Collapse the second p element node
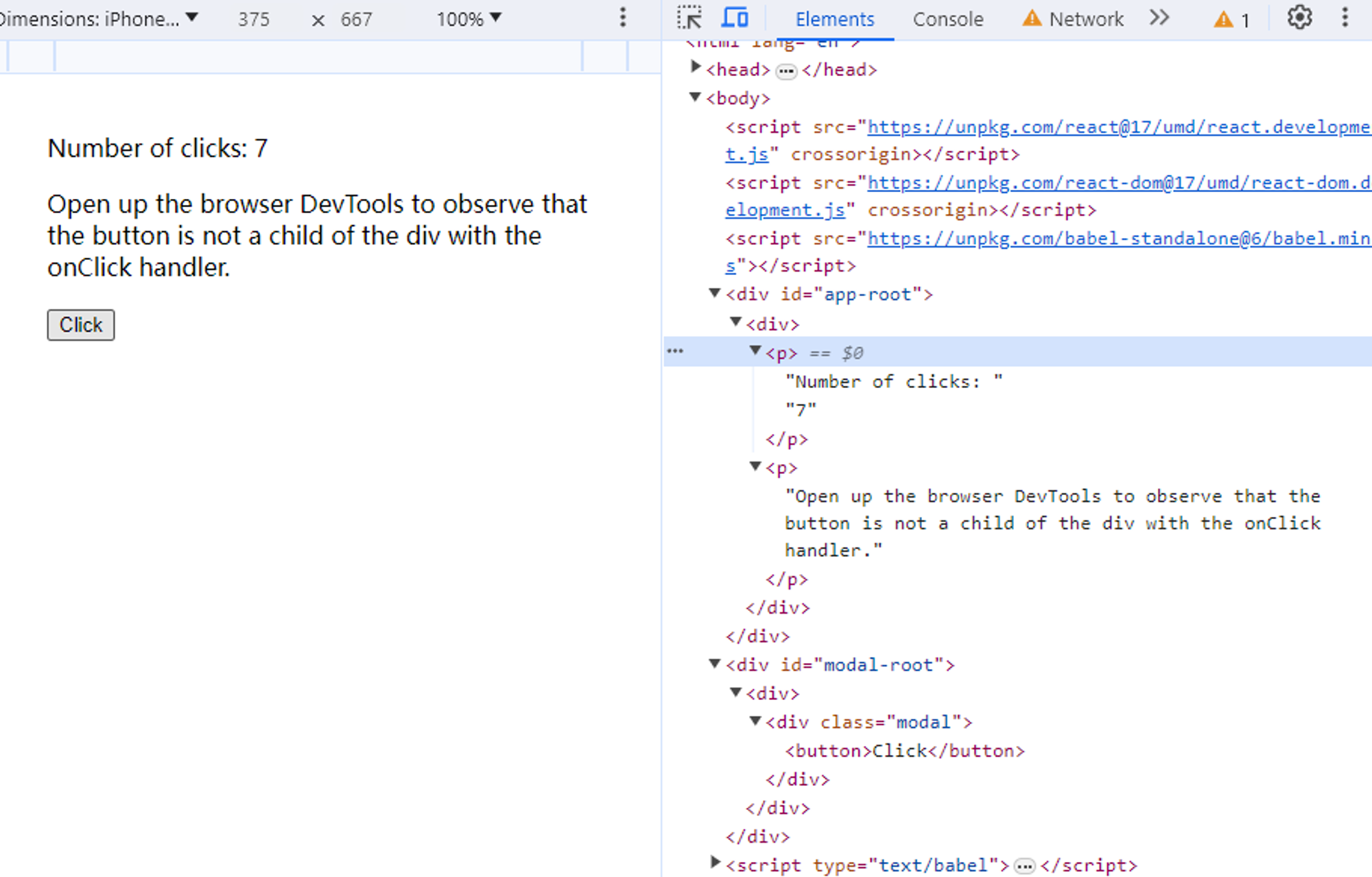1372x877 pixels. [755, 466]
